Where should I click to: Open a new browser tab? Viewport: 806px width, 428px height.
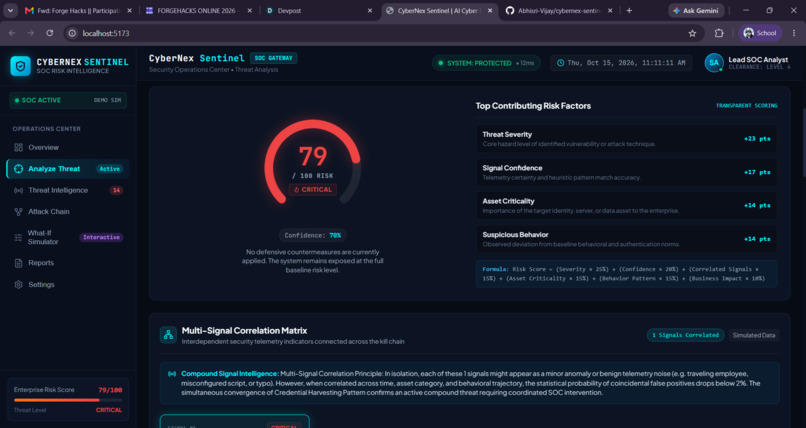pos(629,10)
